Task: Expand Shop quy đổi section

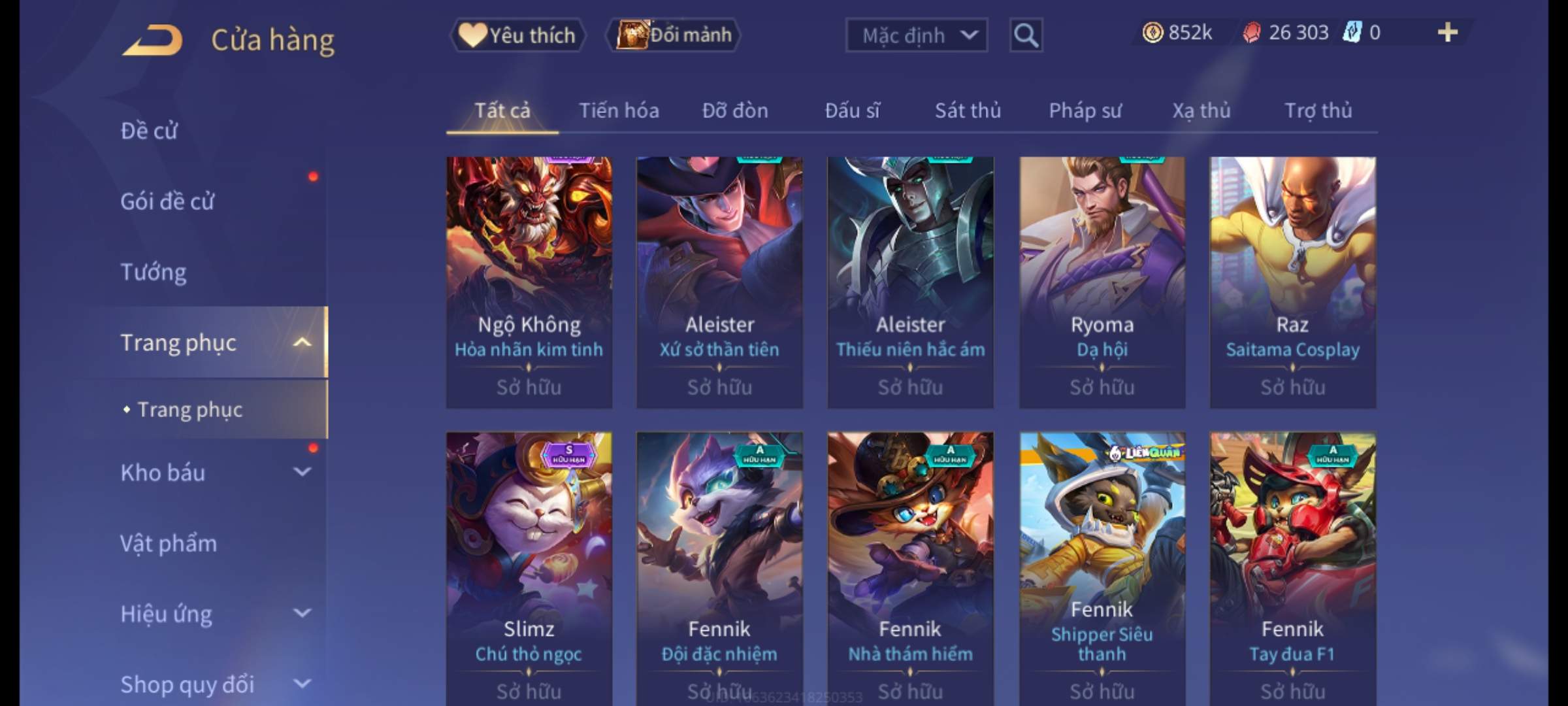Action: pyautogui.click(x=302, y=684)
